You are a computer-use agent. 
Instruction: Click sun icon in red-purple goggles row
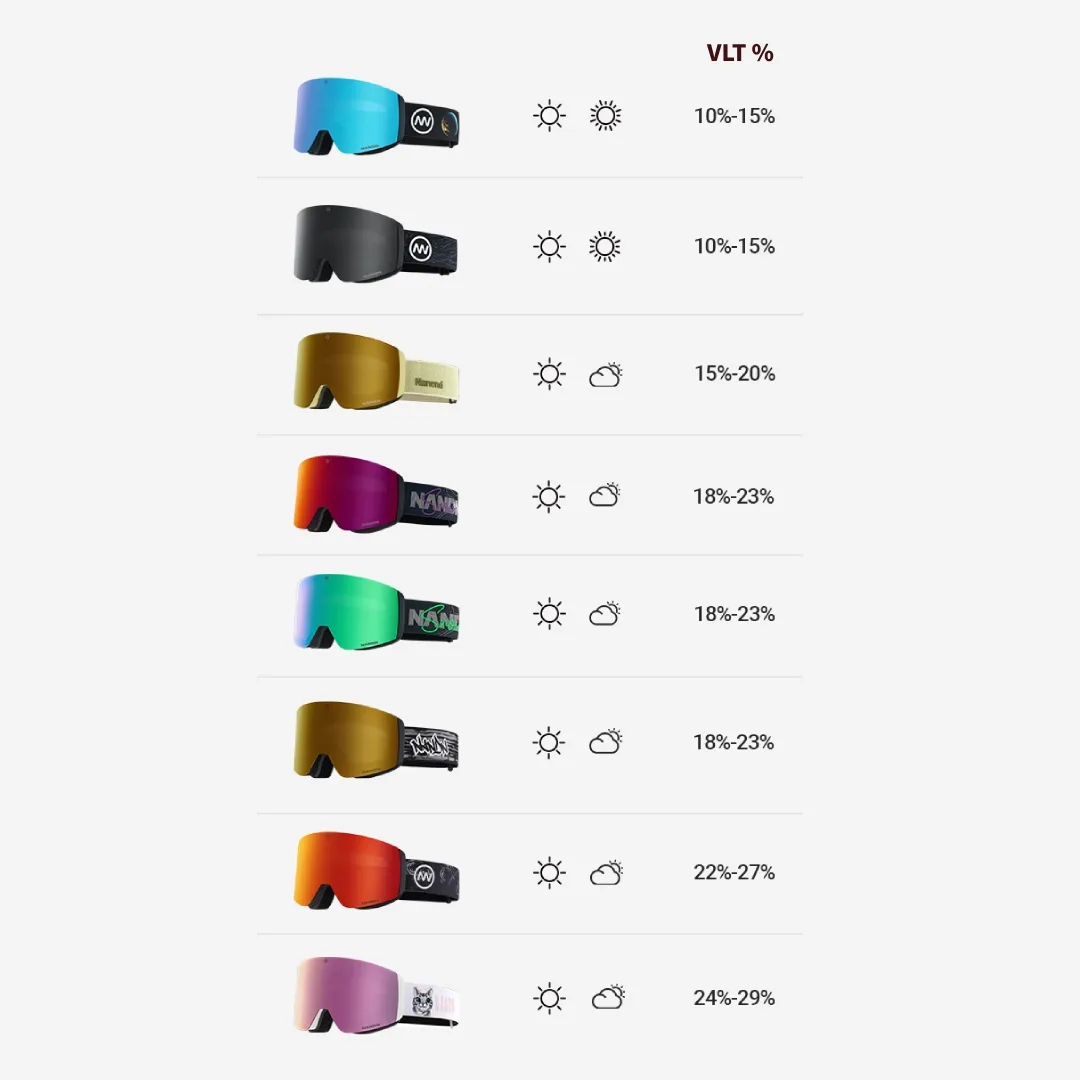[549, 497]
